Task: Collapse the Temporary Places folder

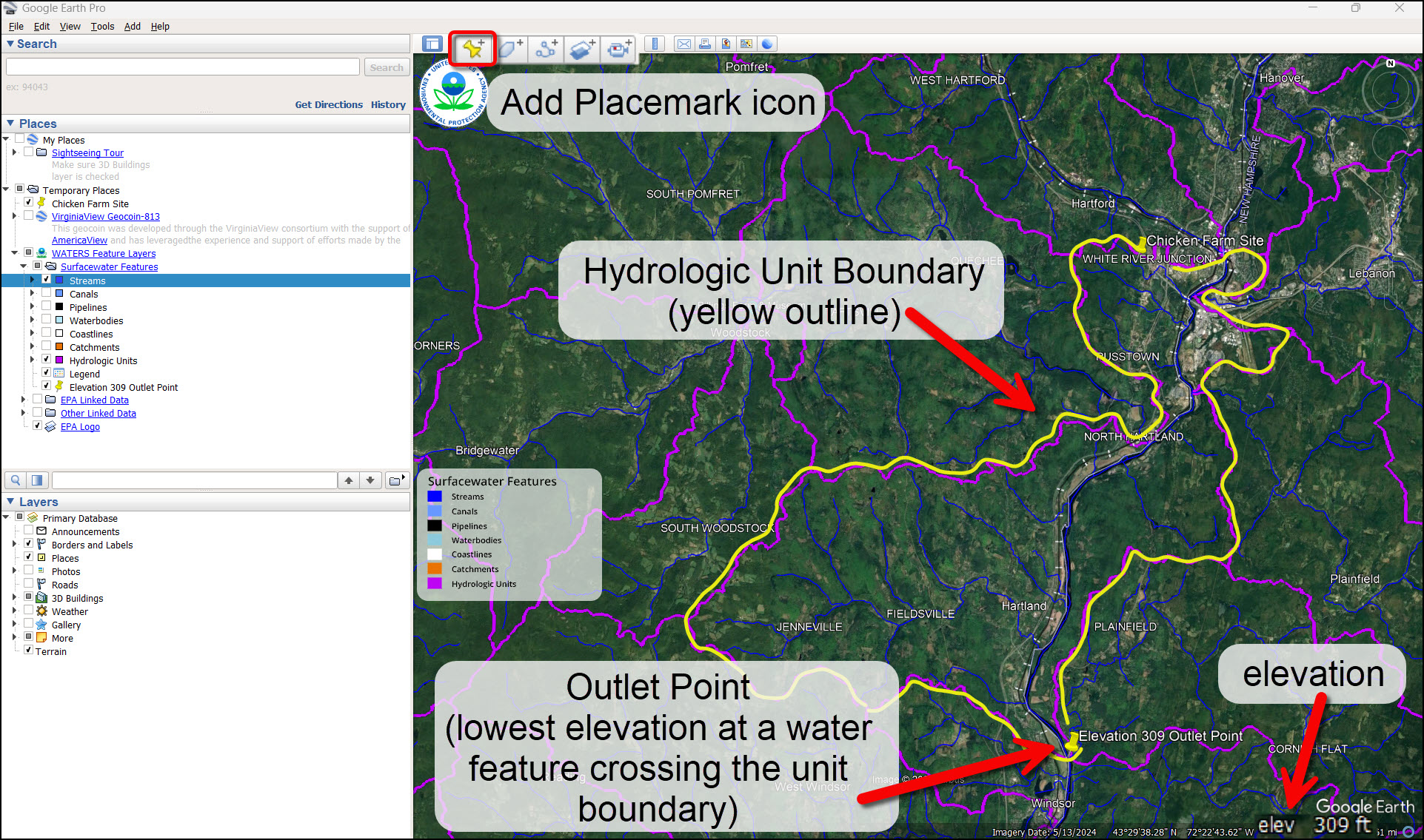Action: point(6,189)
